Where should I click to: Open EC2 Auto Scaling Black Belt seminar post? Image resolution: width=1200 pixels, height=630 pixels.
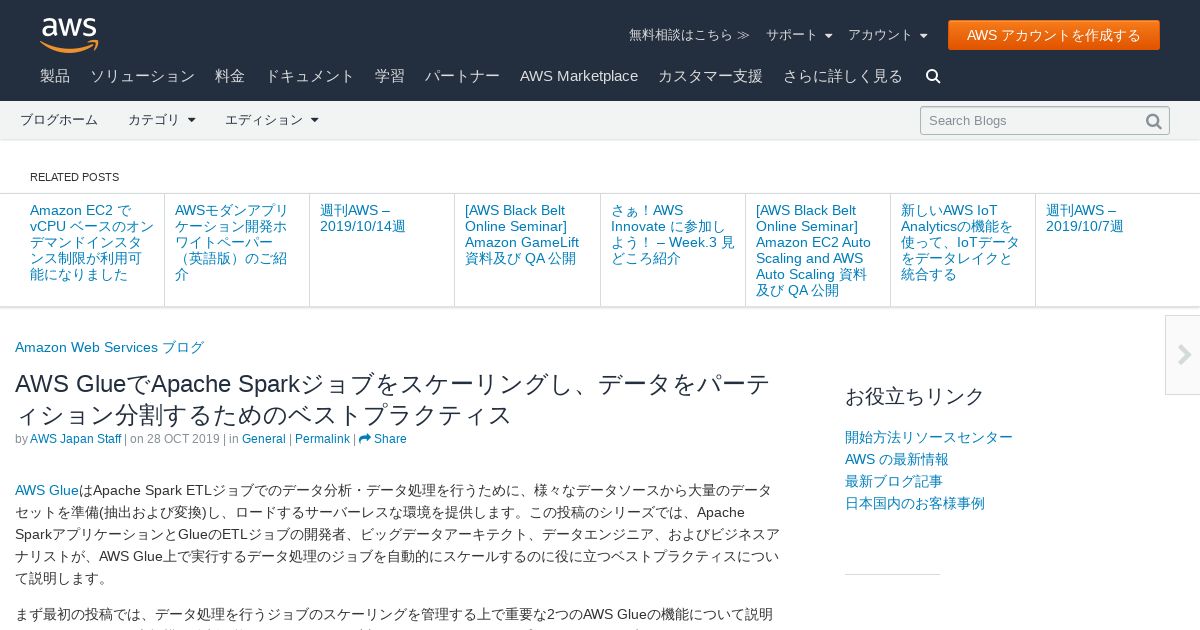pos(813,250)
